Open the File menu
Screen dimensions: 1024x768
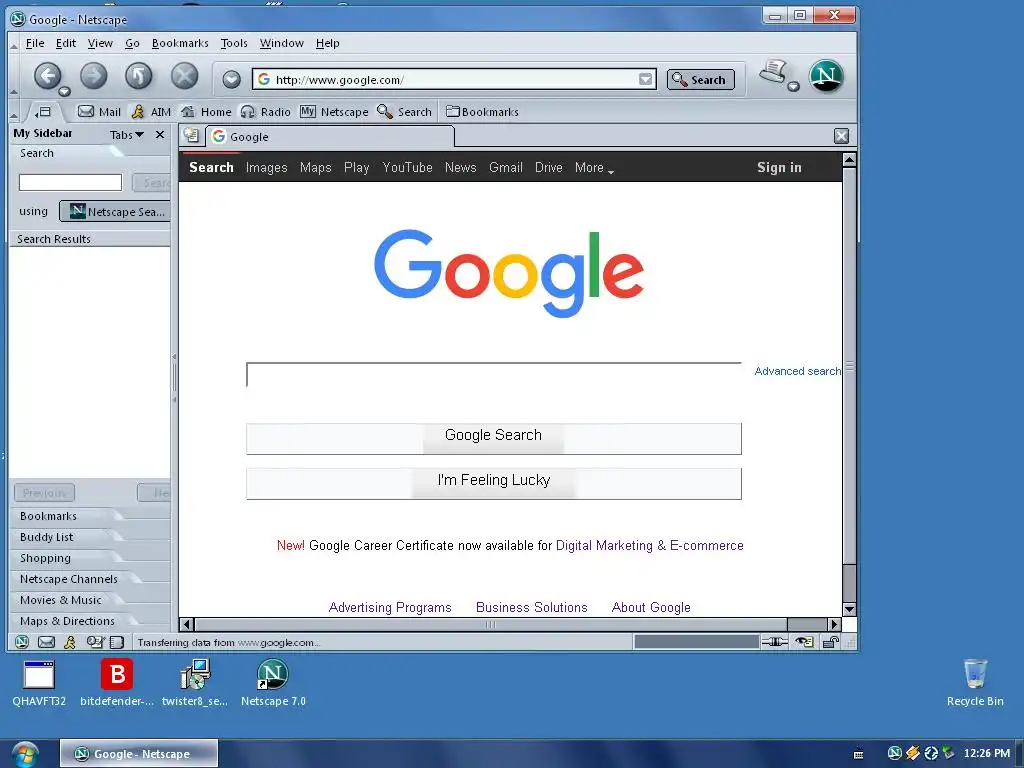(x=35, y=43)
